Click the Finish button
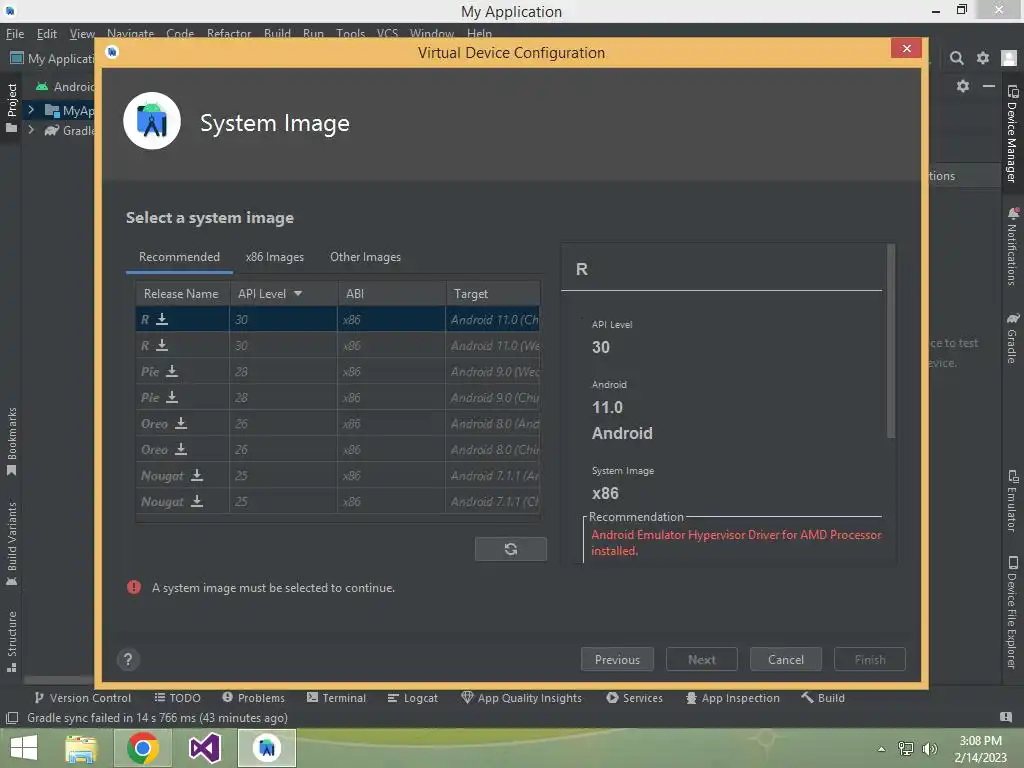The image size is (1024, 768). click(870, 660)
